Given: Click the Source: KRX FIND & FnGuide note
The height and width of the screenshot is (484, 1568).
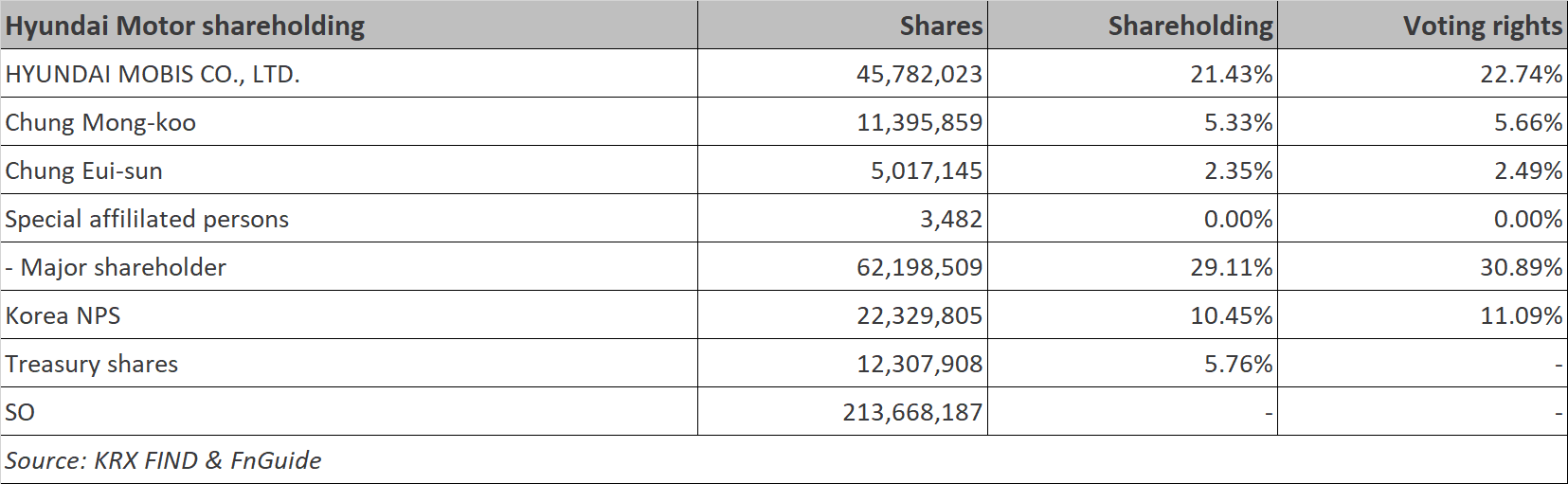Looking at the screenshot, I should pos(163,460).
